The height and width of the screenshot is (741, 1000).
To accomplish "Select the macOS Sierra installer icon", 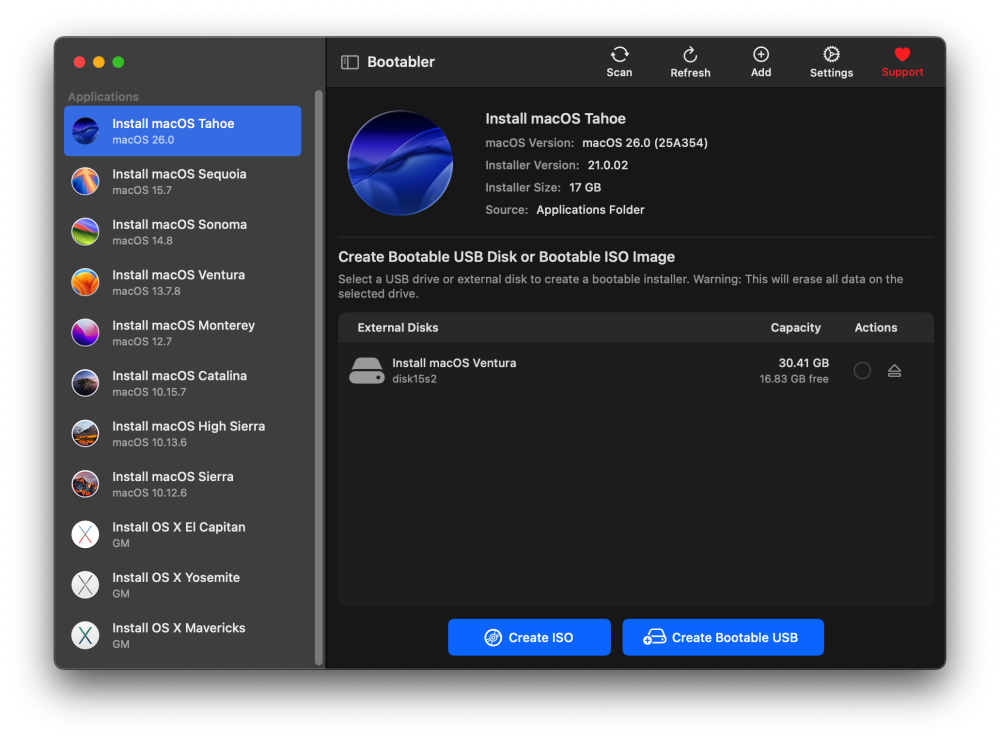I will tap(85, 483).
